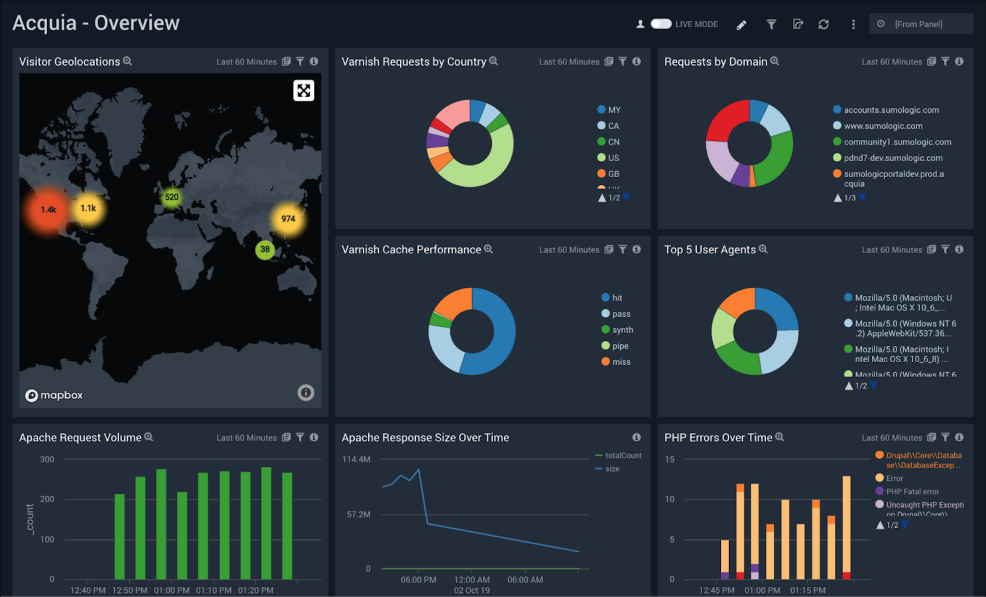Open the share/export icon in the top bar
Screen dimensions: 986x597
coord(797,23)
